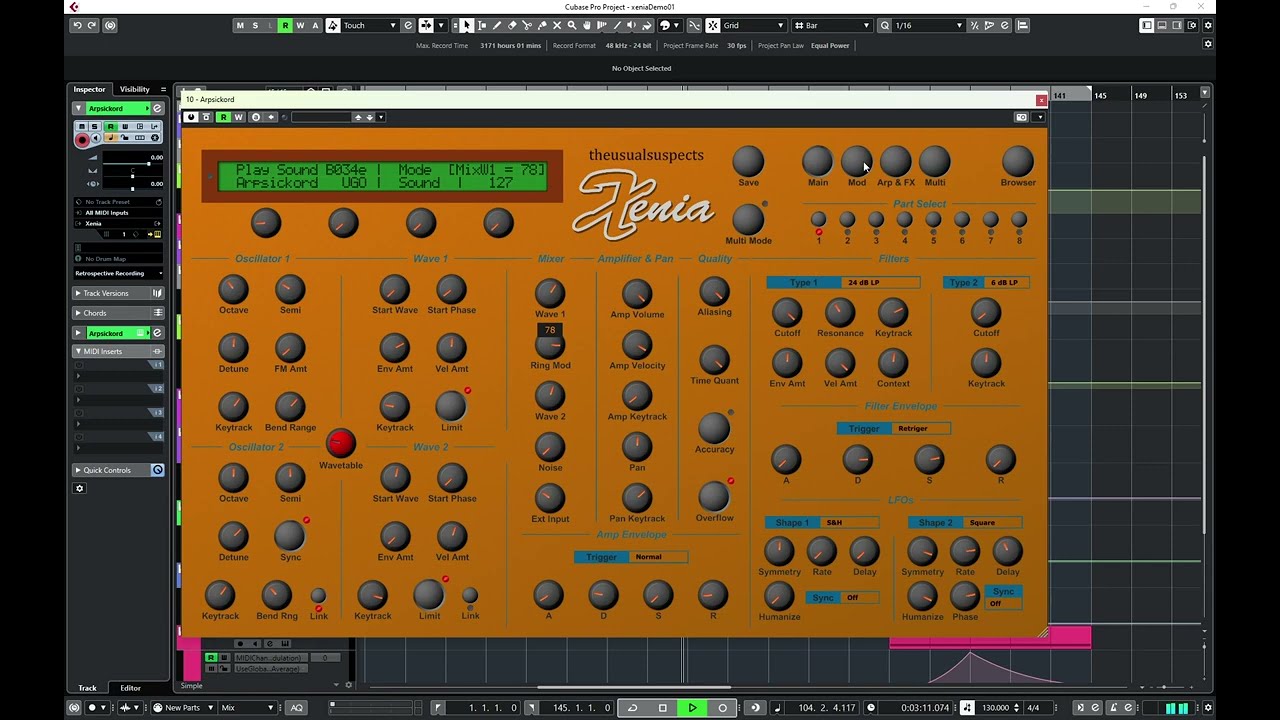1280x720 pixels.
Task: Click the All MIDI Inputs routing field
Action: coord(118,213)
